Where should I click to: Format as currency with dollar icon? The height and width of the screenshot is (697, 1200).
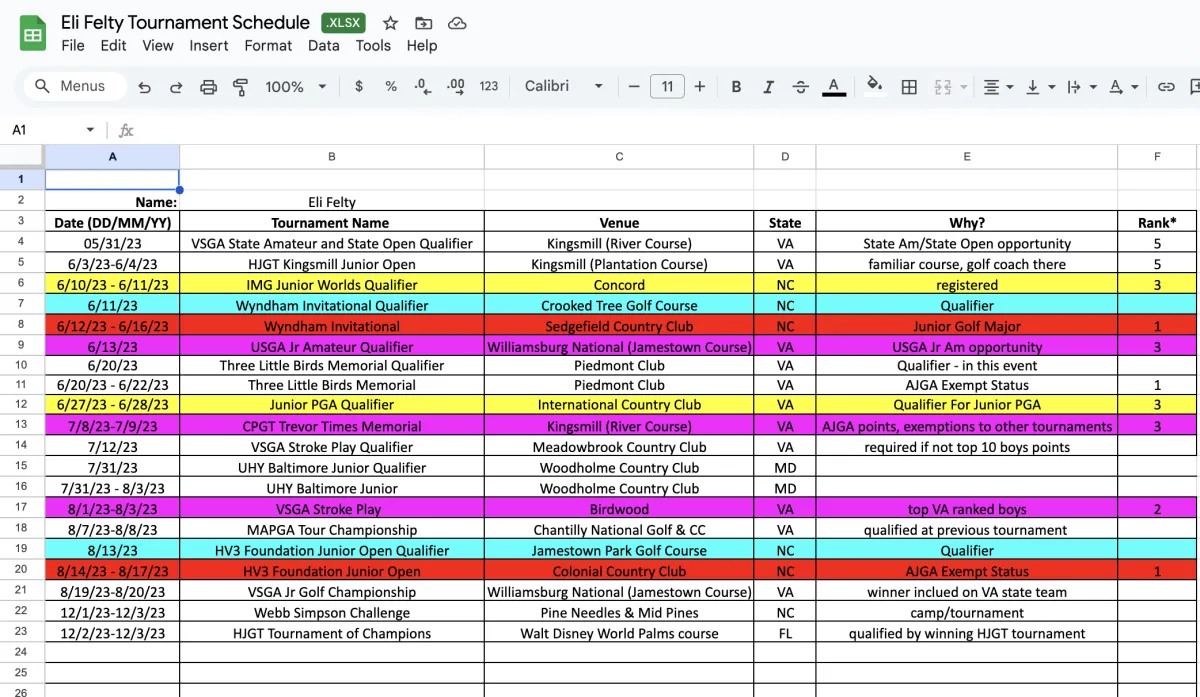[359, 87]
